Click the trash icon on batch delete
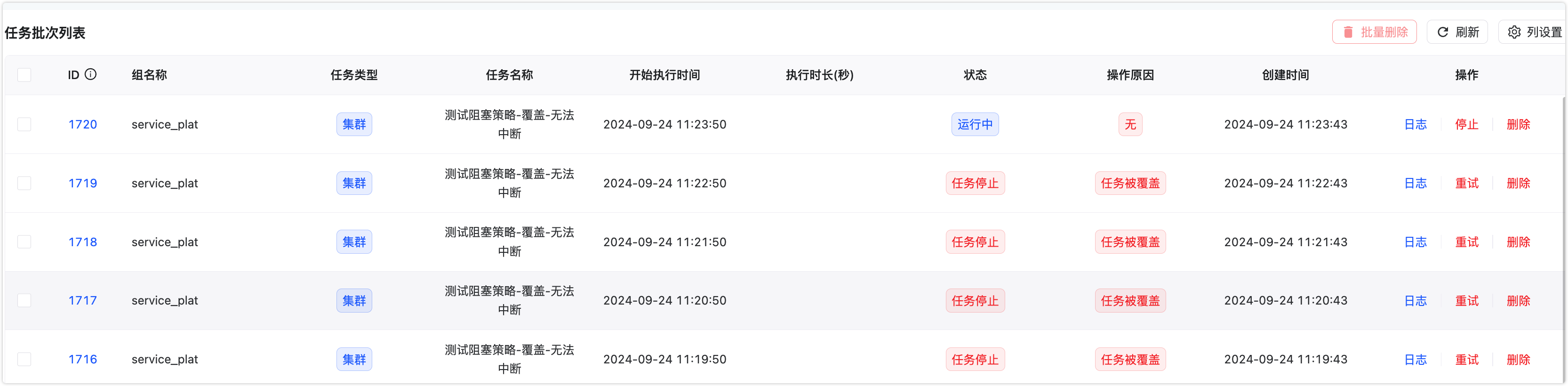The width and height of the screenshot is (1568, 386). point(1348,32)
